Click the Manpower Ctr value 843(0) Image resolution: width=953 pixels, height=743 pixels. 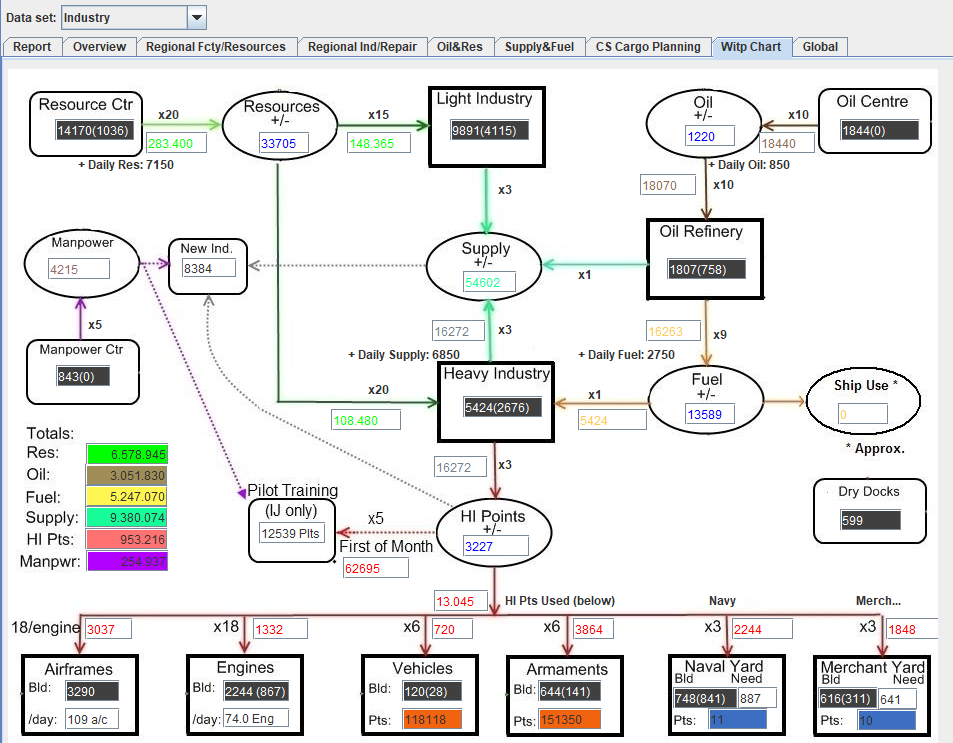point(83,376)
